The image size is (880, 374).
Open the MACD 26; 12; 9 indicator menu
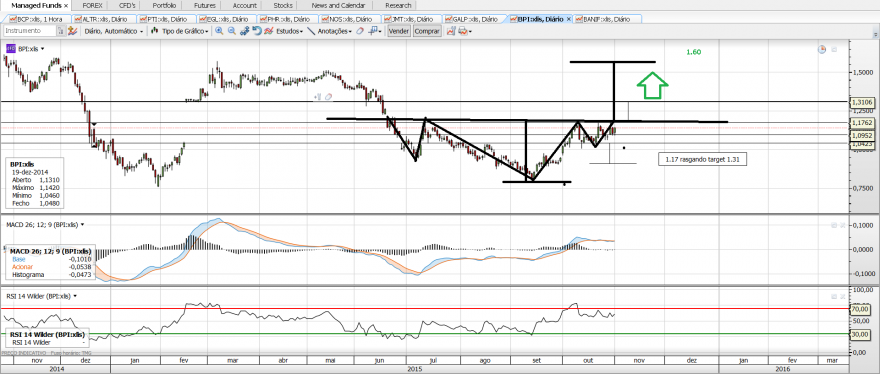pyautogui.click(x=45, y=225)
